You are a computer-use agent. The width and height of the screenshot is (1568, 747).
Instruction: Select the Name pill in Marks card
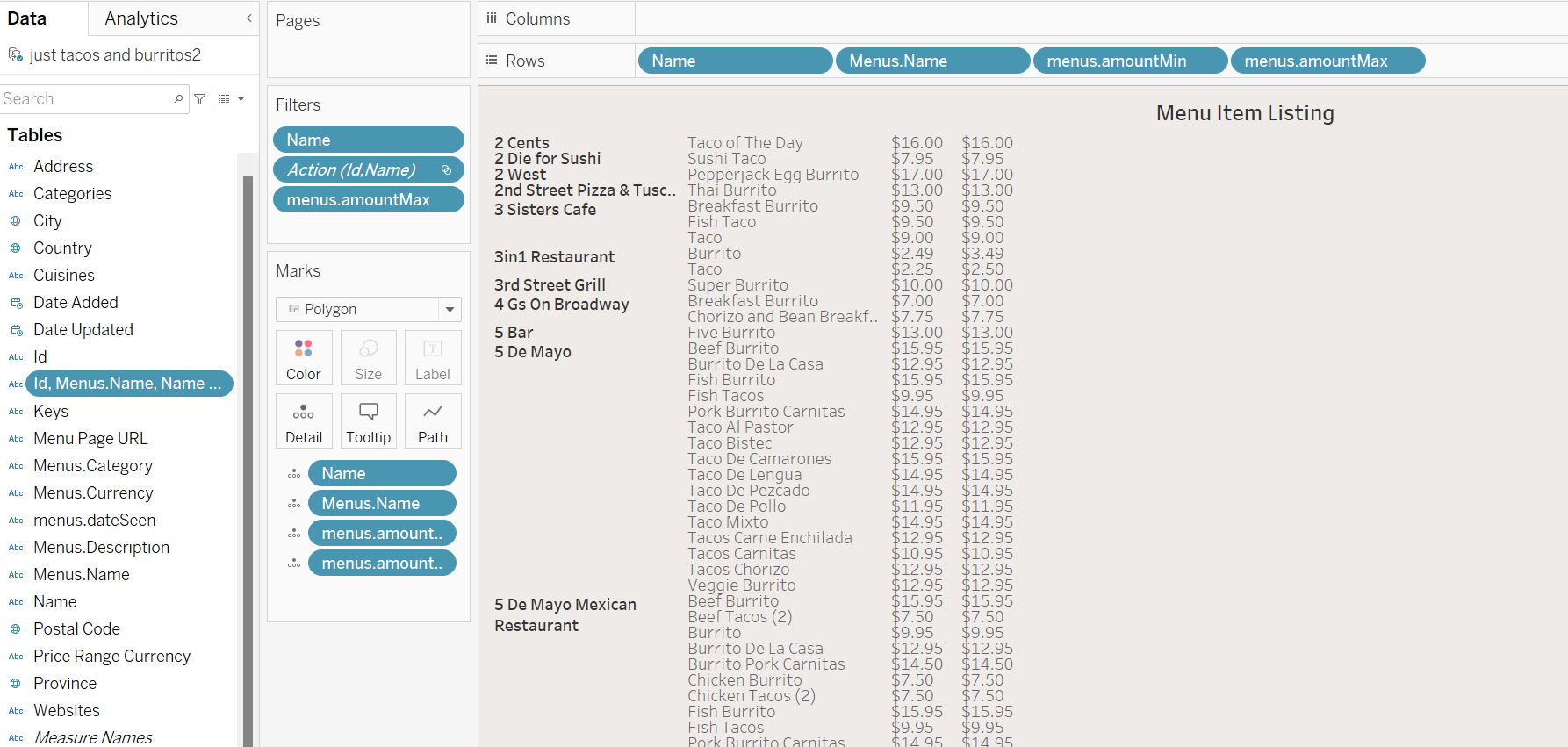pyautogui.click(x=382, y=473)
